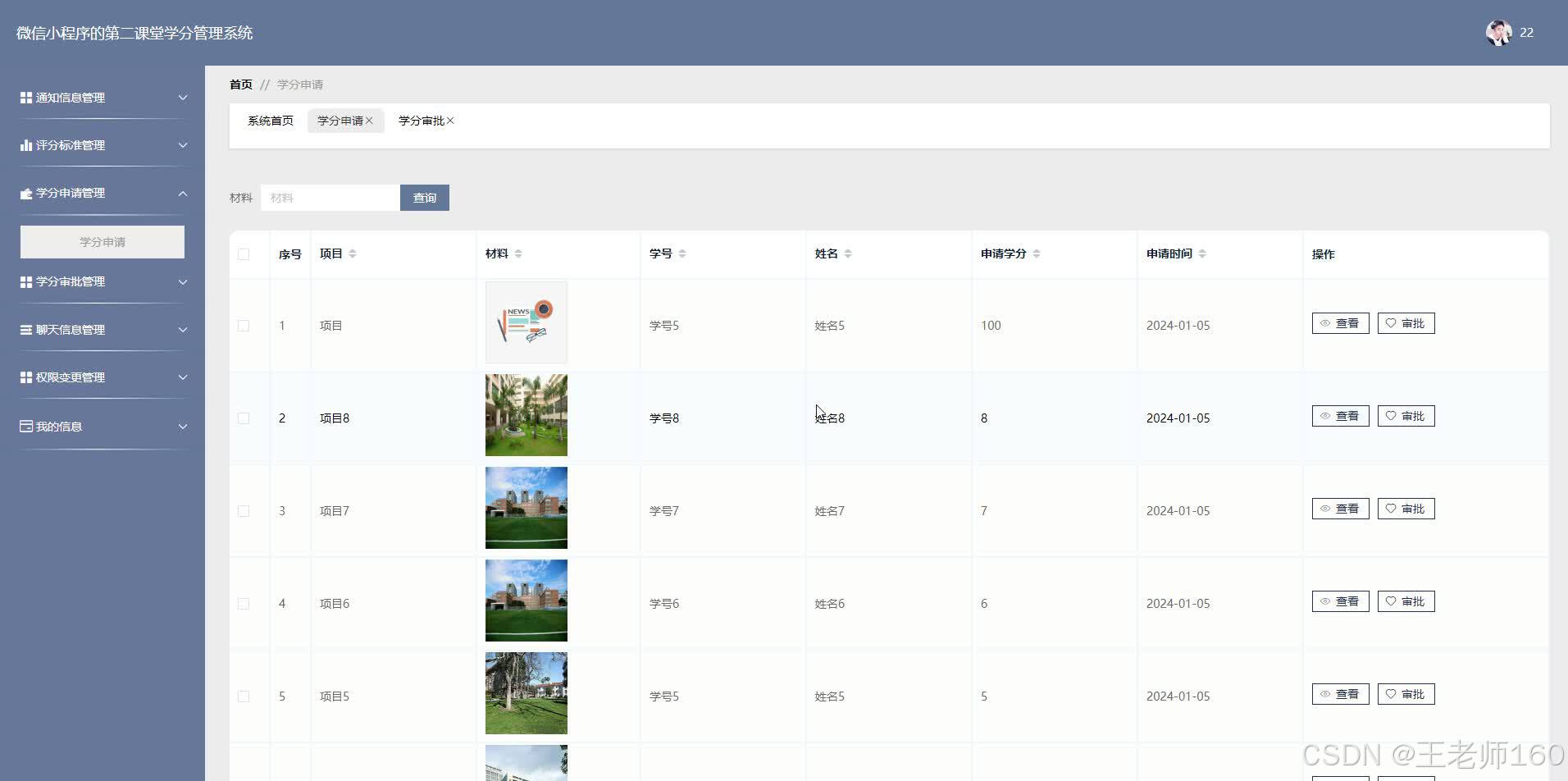Viewport: 1568px width, 781px height.
Task: Expand 通知信息管理 menu chevron
Action: (183, 98)
